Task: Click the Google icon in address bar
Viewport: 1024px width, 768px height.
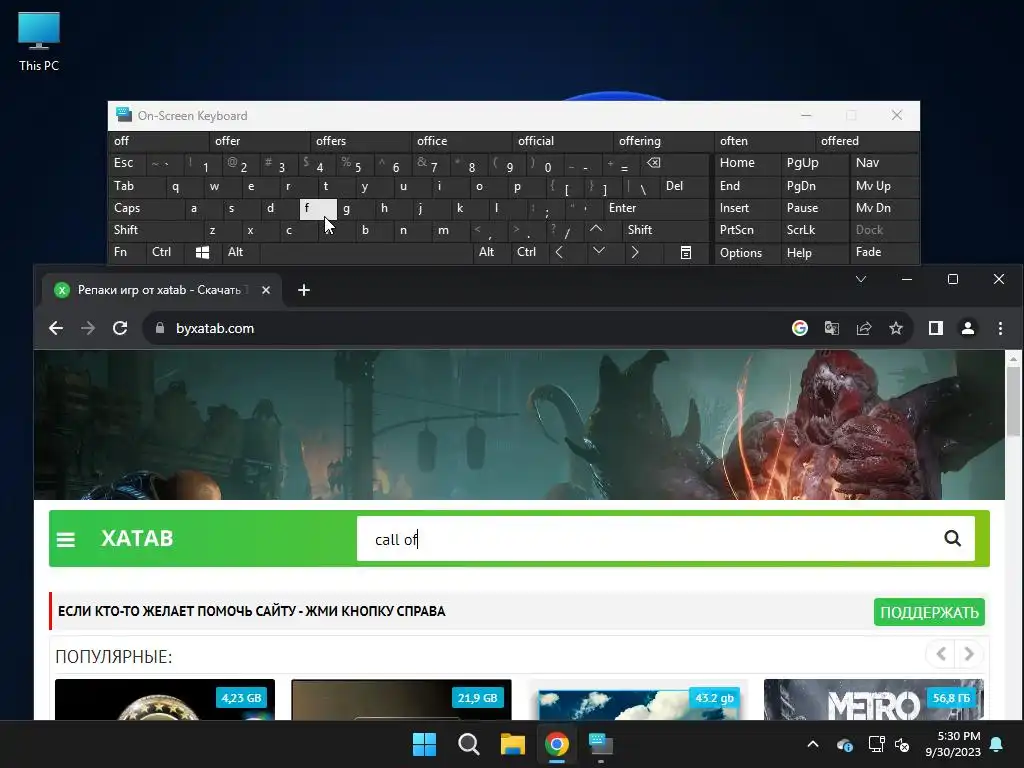Action: coord(799,328)
